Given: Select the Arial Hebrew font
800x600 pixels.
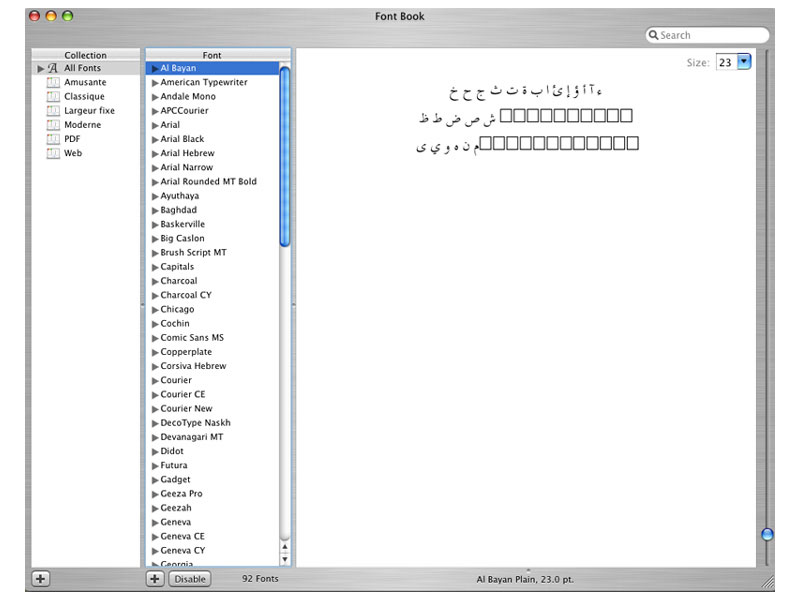Looking at the screenshot, I should 187,153.
